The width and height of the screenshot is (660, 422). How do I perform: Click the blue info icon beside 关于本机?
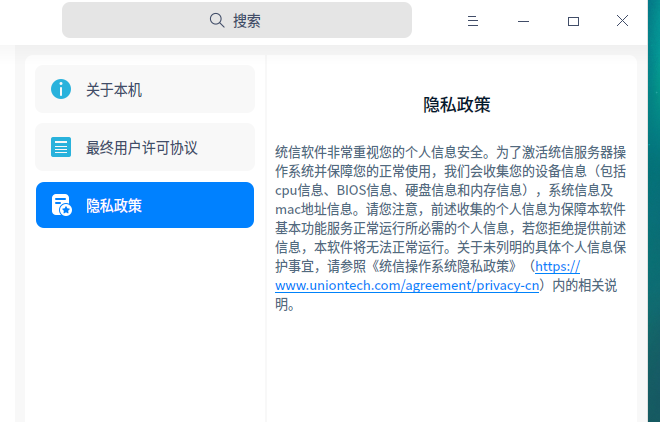pos(62,90)
